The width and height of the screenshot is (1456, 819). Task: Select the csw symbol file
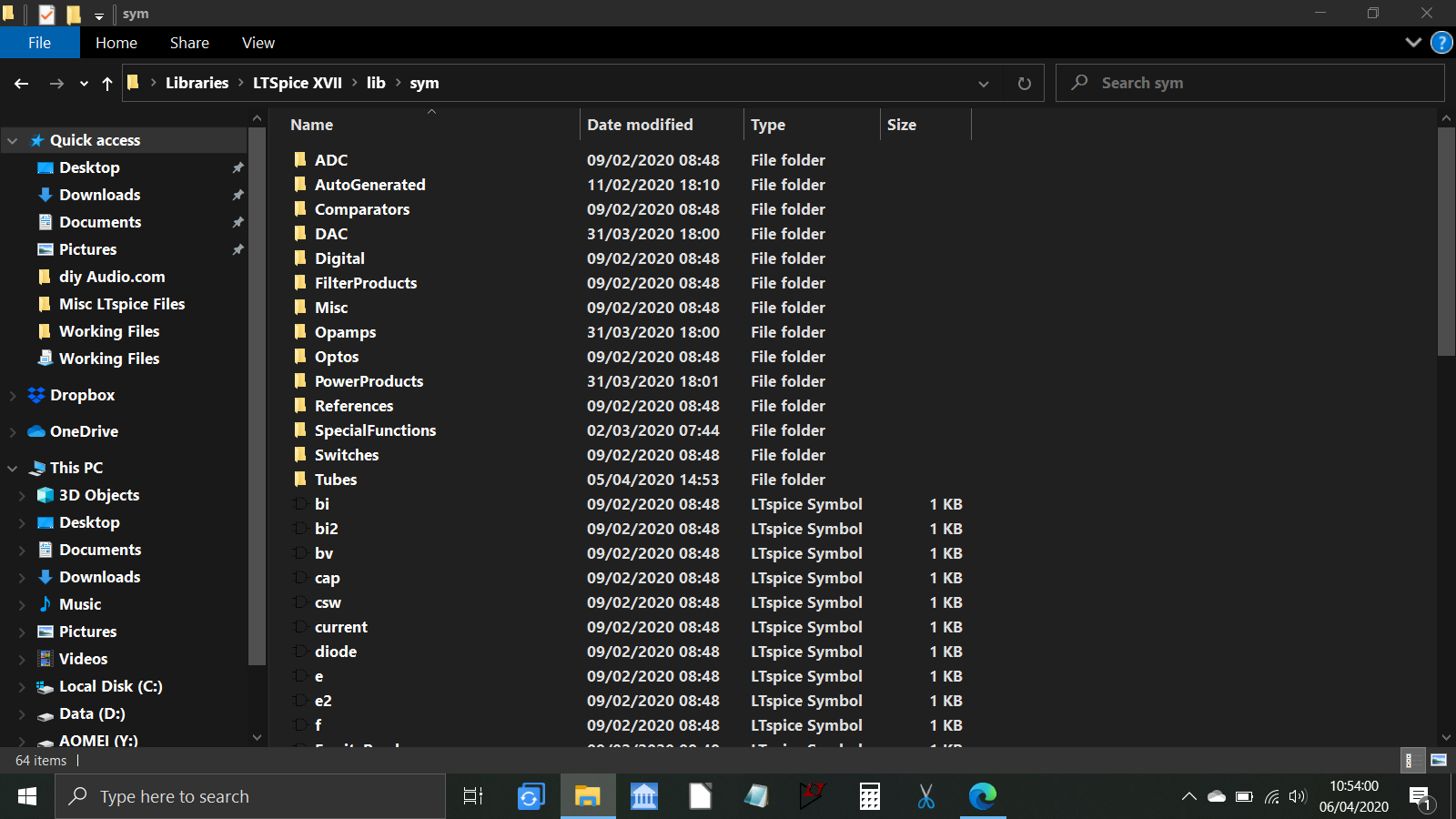(x=328, y=602)
